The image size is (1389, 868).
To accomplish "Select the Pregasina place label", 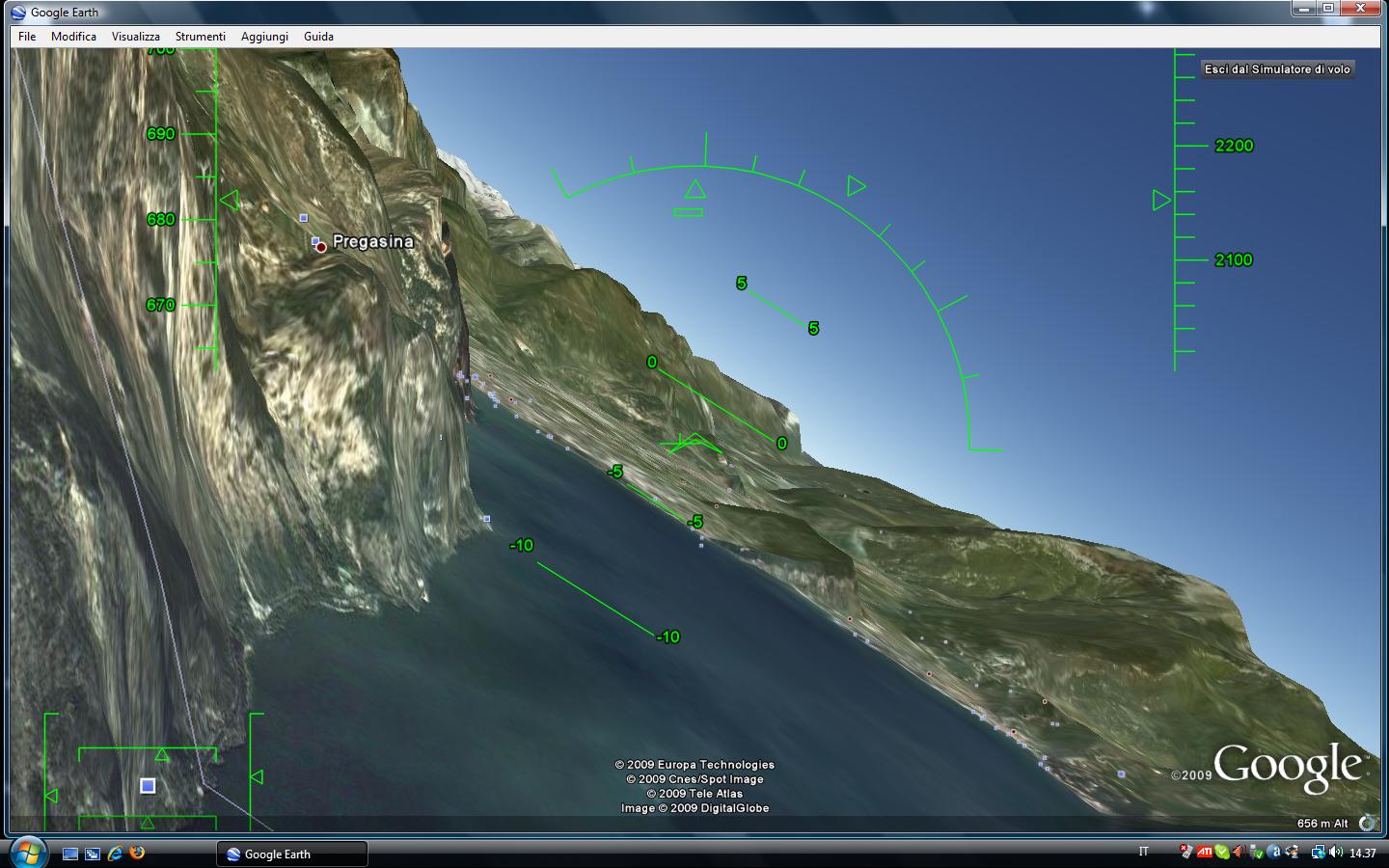I will pyautogui.click(x=373, y=241).
